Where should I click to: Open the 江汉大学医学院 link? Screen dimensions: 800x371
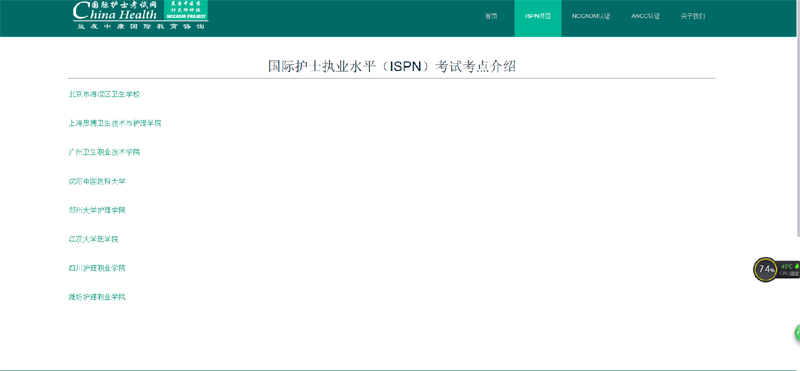[93, 239]
